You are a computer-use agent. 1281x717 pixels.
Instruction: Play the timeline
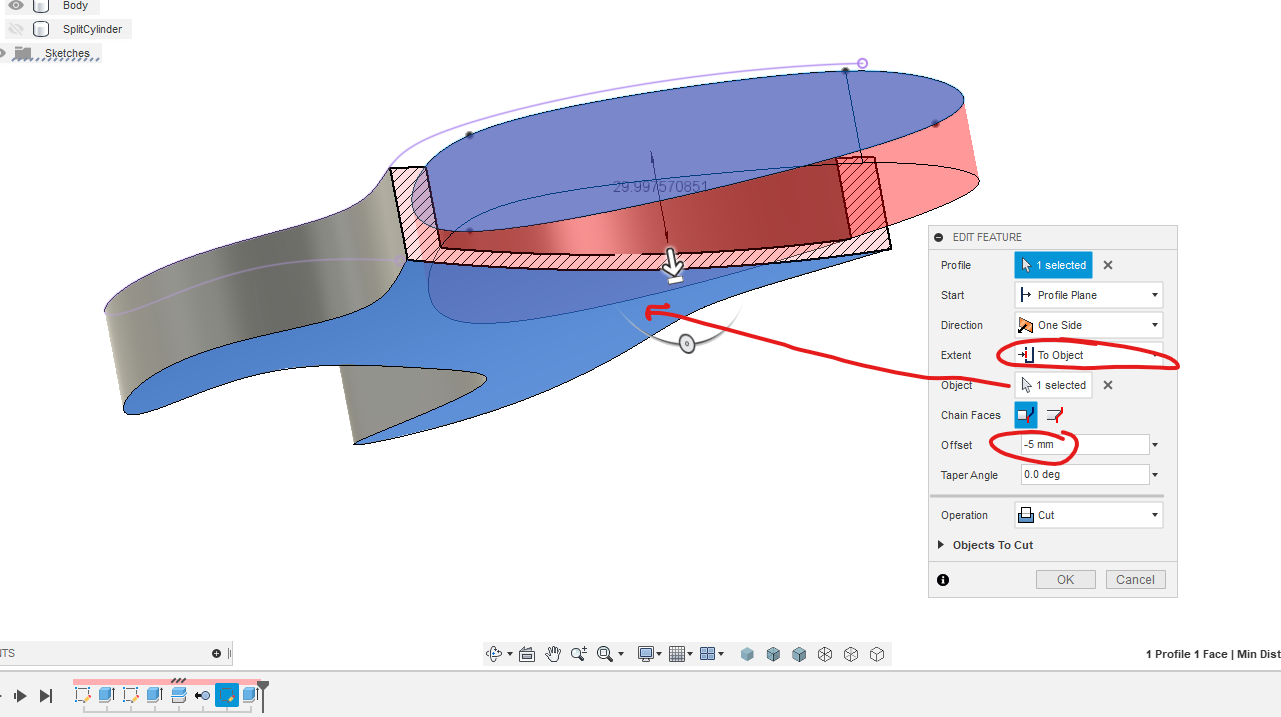tap(20, 695)
